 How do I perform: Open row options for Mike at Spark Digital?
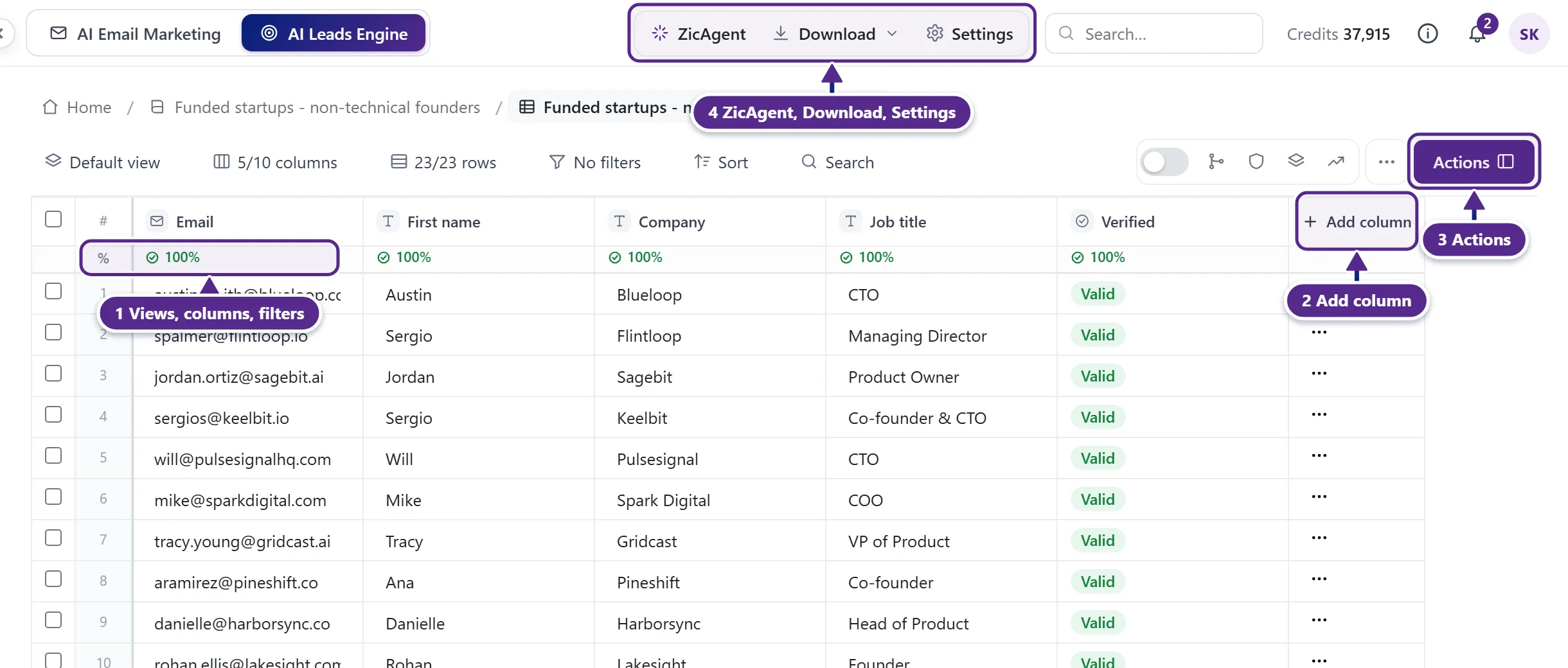tap(1319, 497)
